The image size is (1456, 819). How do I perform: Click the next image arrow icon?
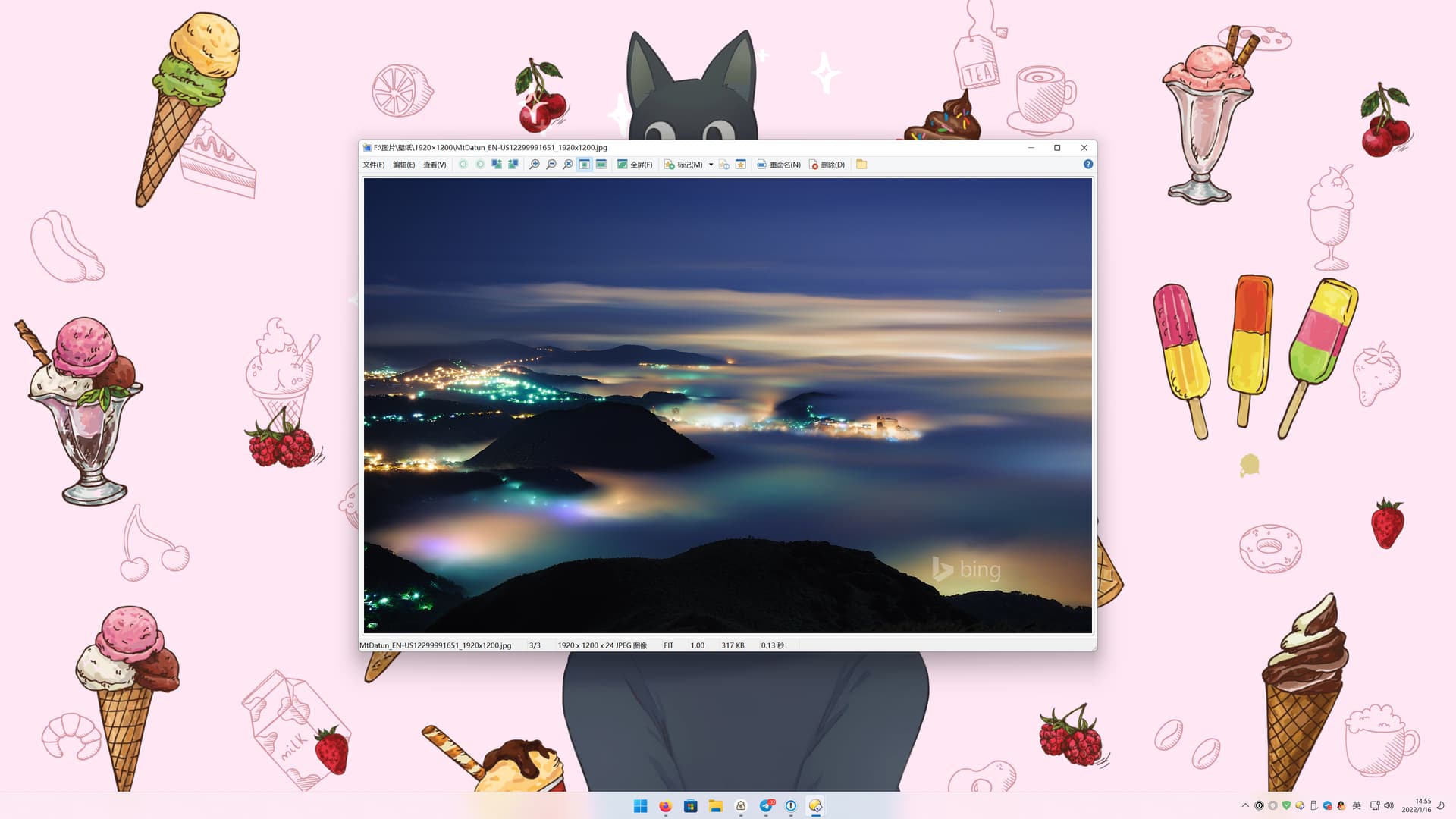tap(480, 165)
